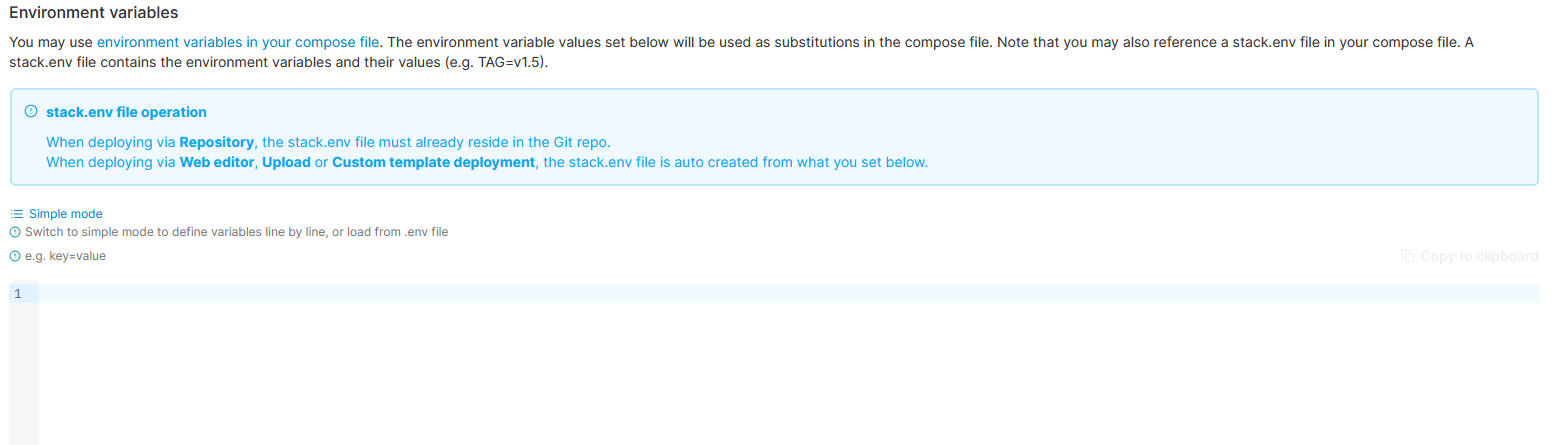Click the Environment variables section heading
This screenshot has width=1552, height=445.
click(x=94, y=13)
